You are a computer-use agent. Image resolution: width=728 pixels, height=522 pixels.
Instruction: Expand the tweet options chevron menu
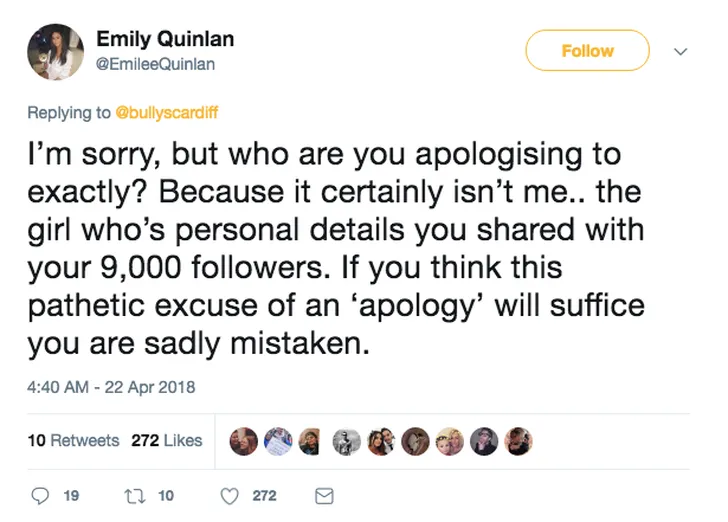tap(682, 52)
